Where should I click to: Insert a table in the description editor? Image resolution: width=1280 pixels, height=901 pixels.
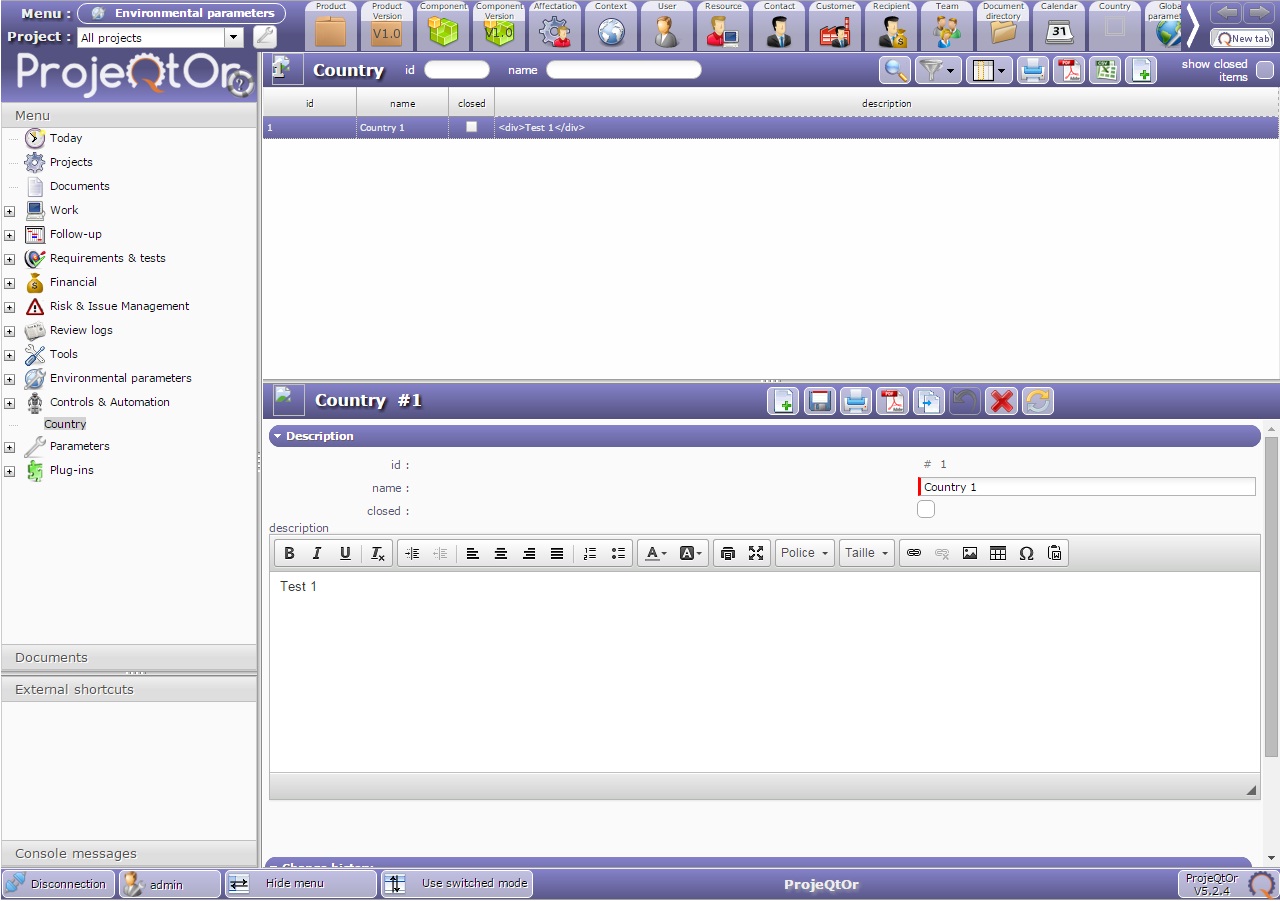tap(998, 553)
